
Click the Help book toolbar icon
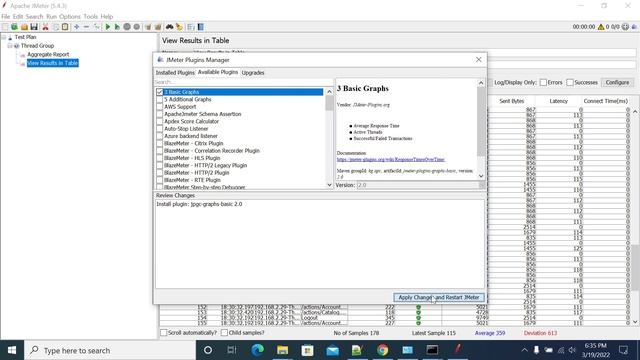pyautogui.click(x=200, y=27)
